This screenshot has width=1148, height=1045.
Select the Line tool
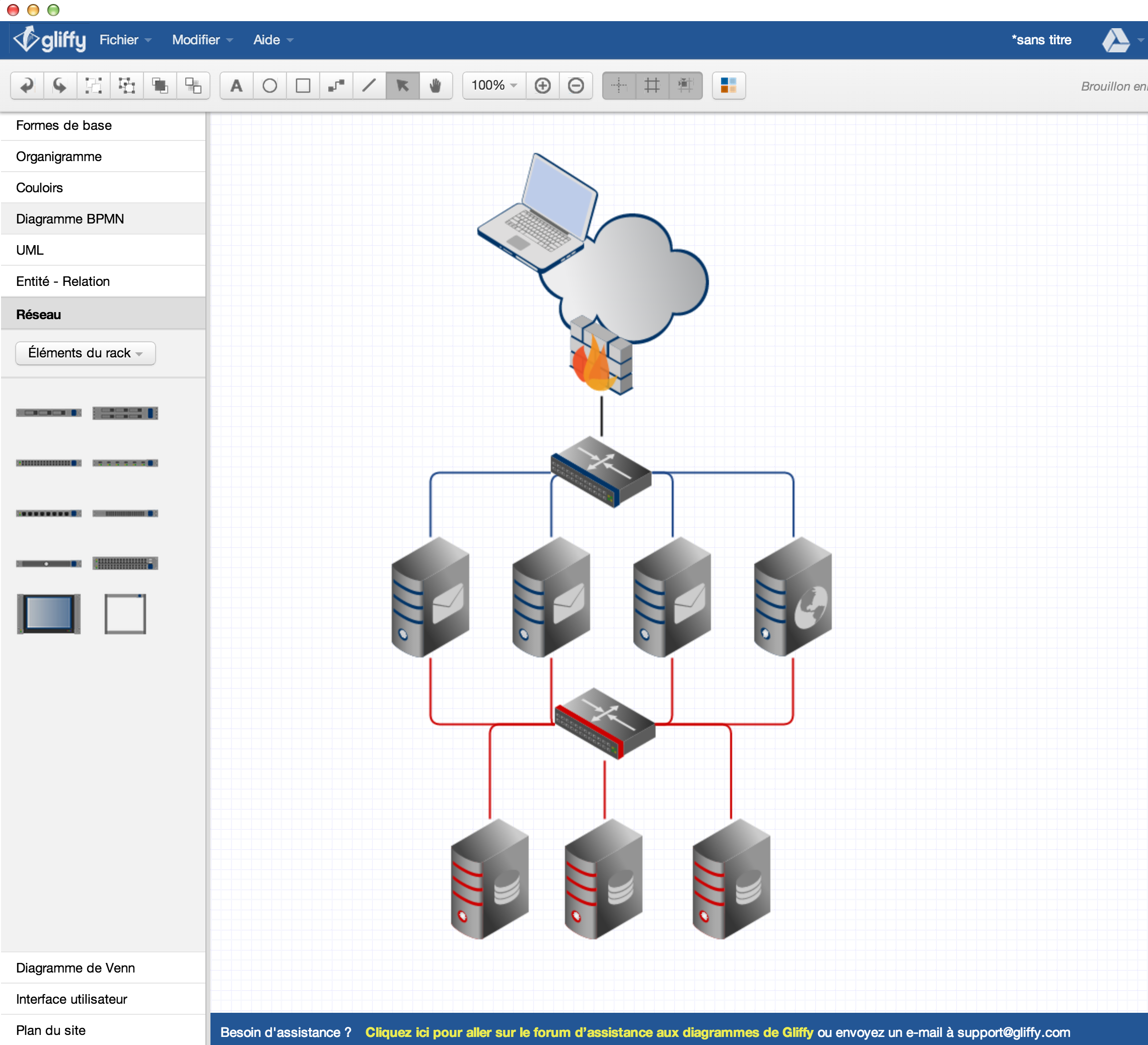pyautogui.click(x=369, y=86)
